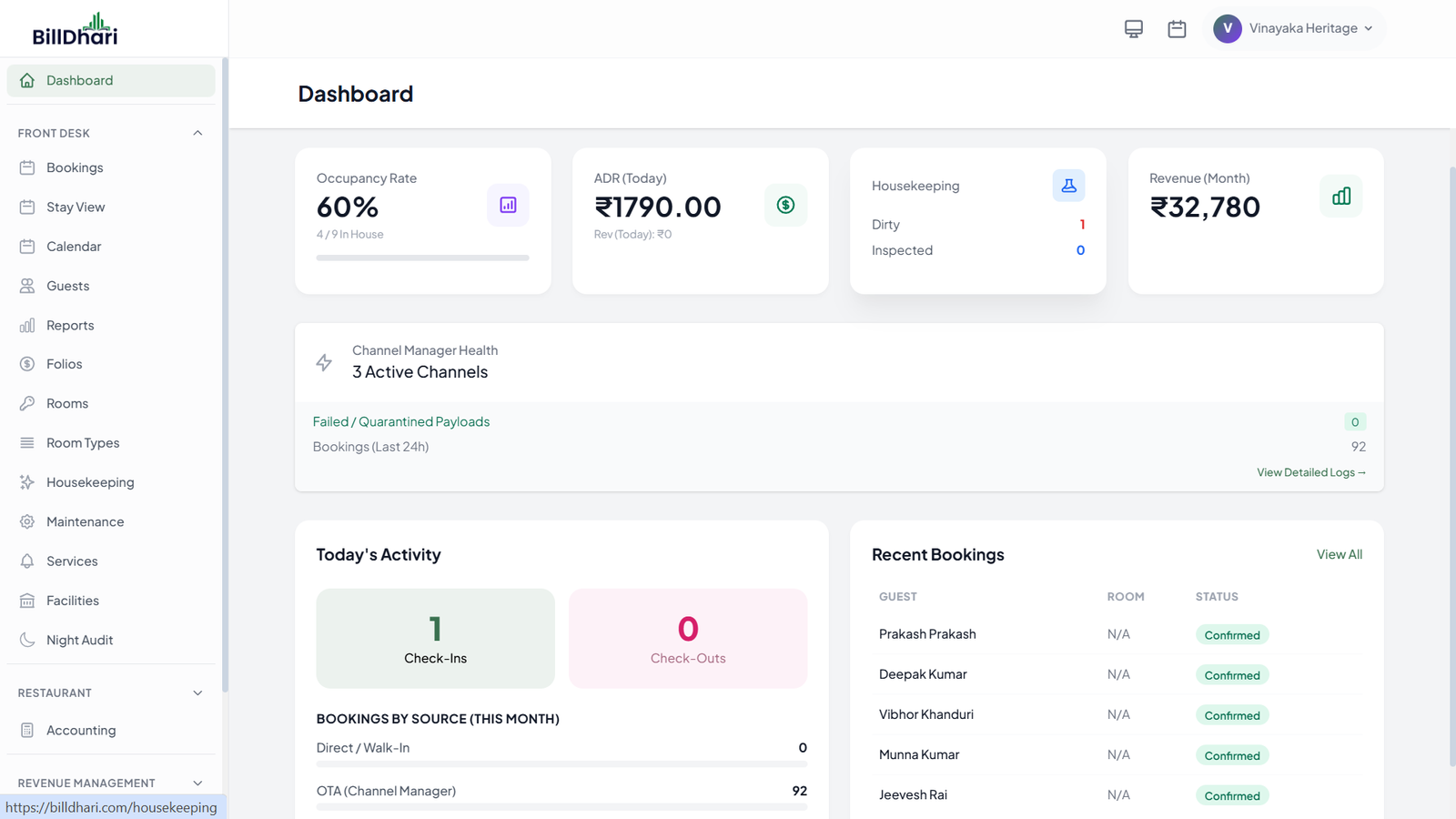Click the Guests icon in Front Desk section

[28, 285]
